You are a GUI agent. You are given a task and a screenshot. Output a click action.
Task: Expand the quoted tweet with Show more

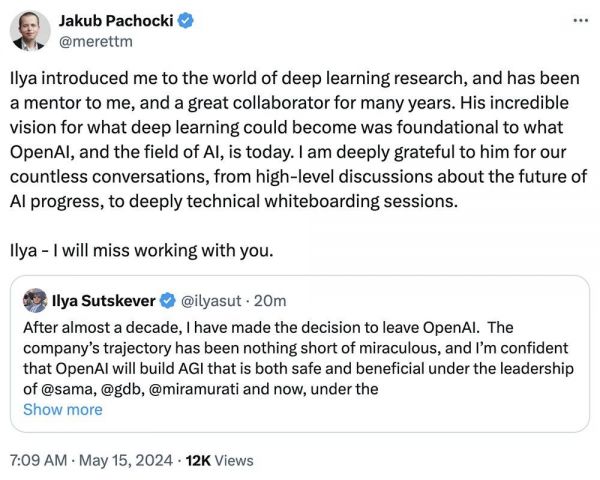click(62, 409)
